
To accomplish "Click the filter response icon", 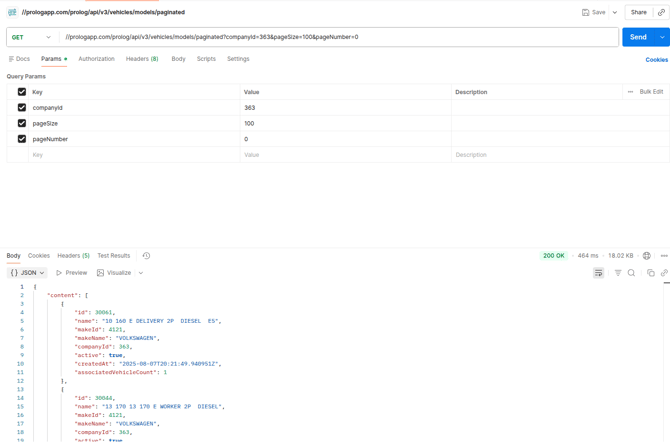I will (618, 273).
